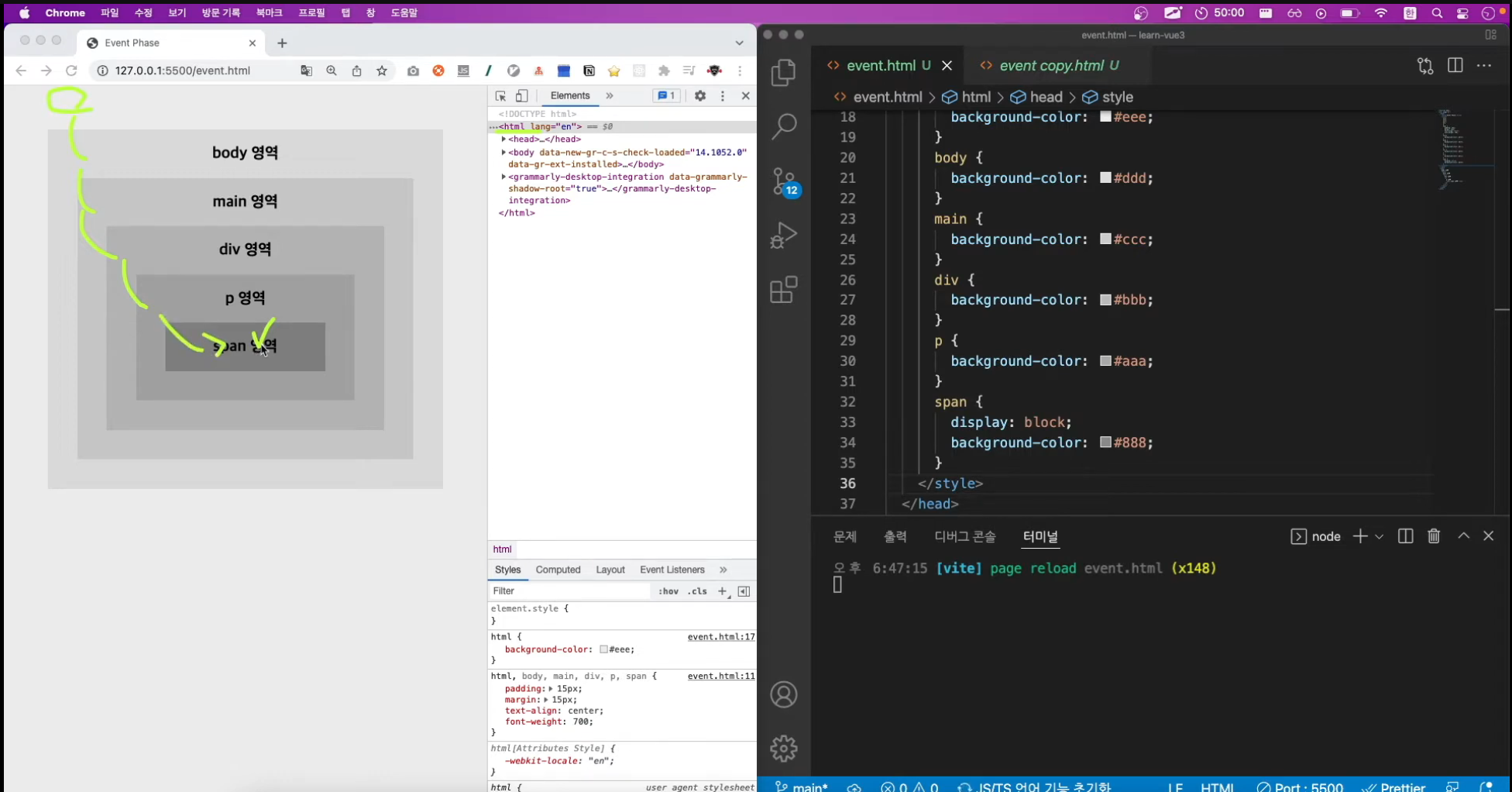Bookmark this page with the star icon
This screenshot has height=792, width=1512.
pos(382,71)
